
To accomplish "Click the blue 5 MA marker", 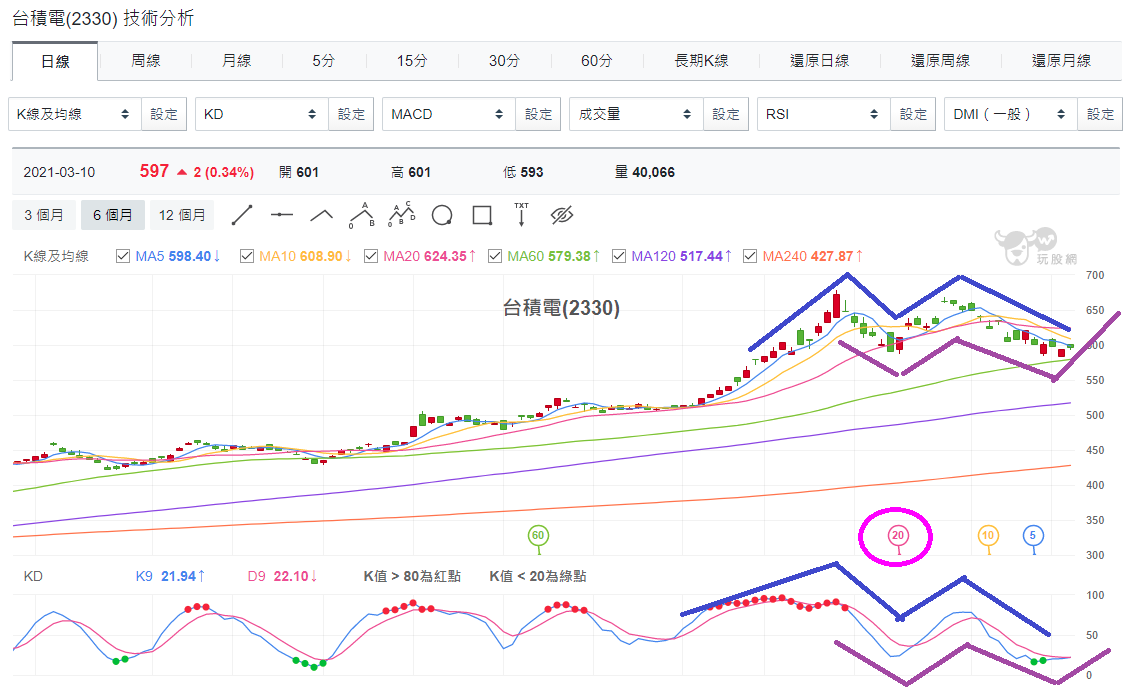I will click(1033, 536).
